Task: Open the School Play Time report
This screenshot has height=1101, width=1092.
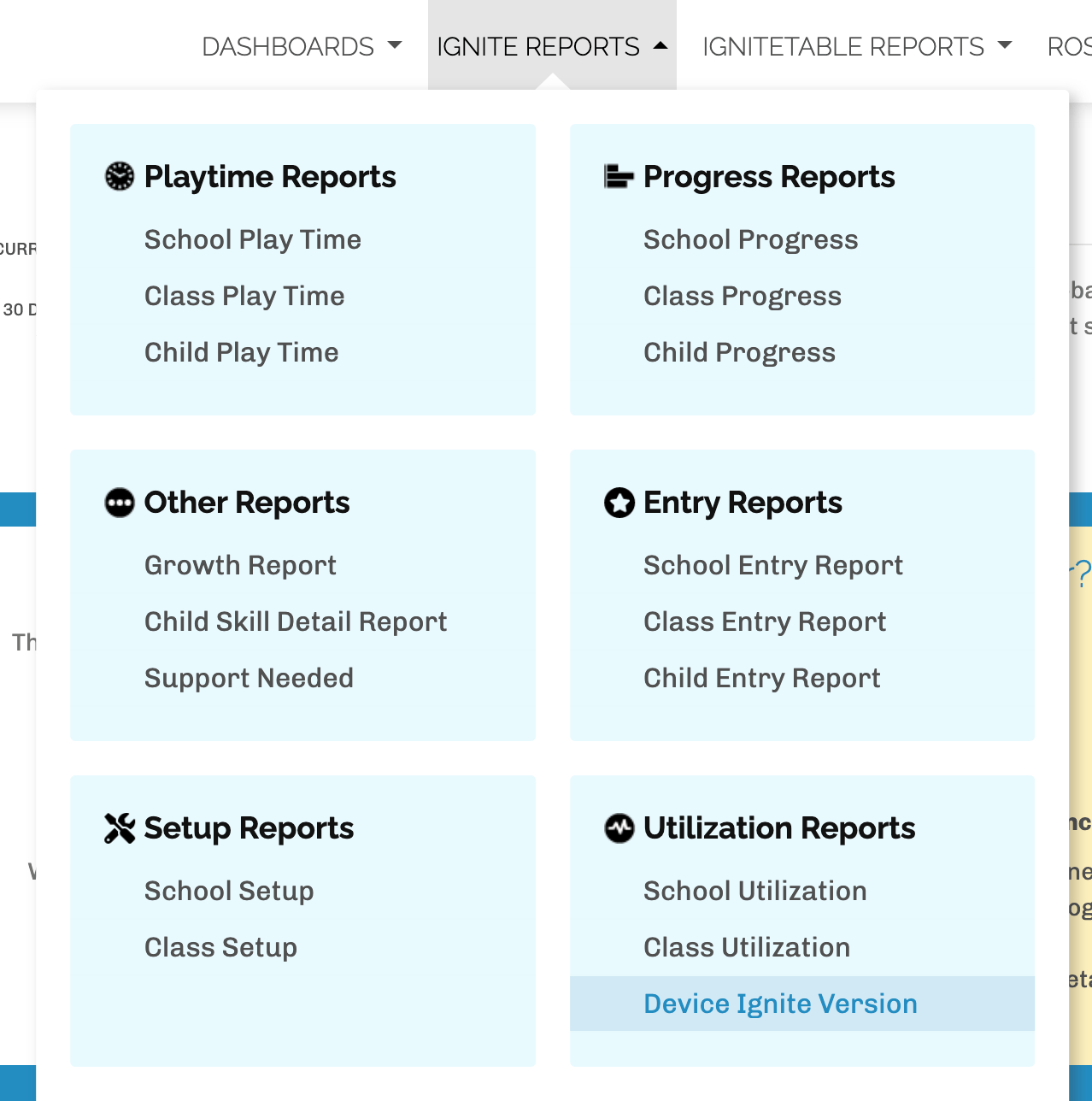Action: coord(253,239)
